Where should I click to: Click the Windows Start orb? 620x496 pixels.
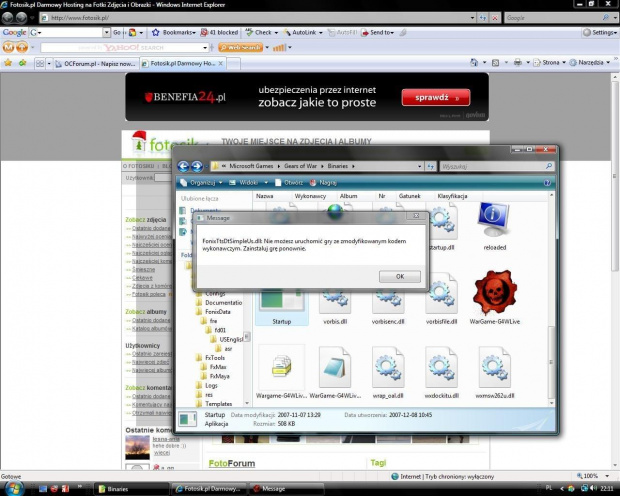[x=14, y=488]
